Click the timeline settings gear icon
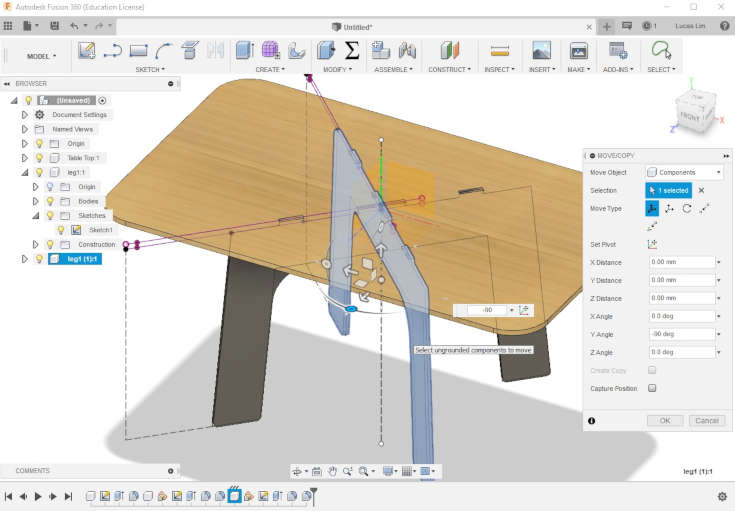 (722, 496)
